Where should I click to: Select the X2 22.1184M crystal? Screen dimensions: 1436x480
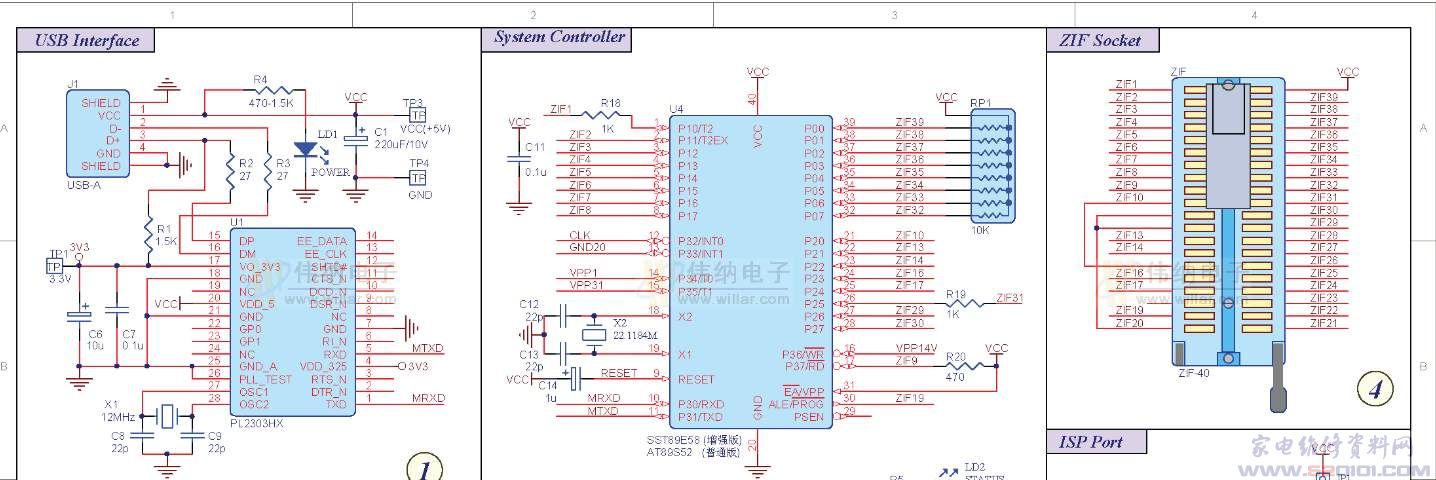(594, 335)
